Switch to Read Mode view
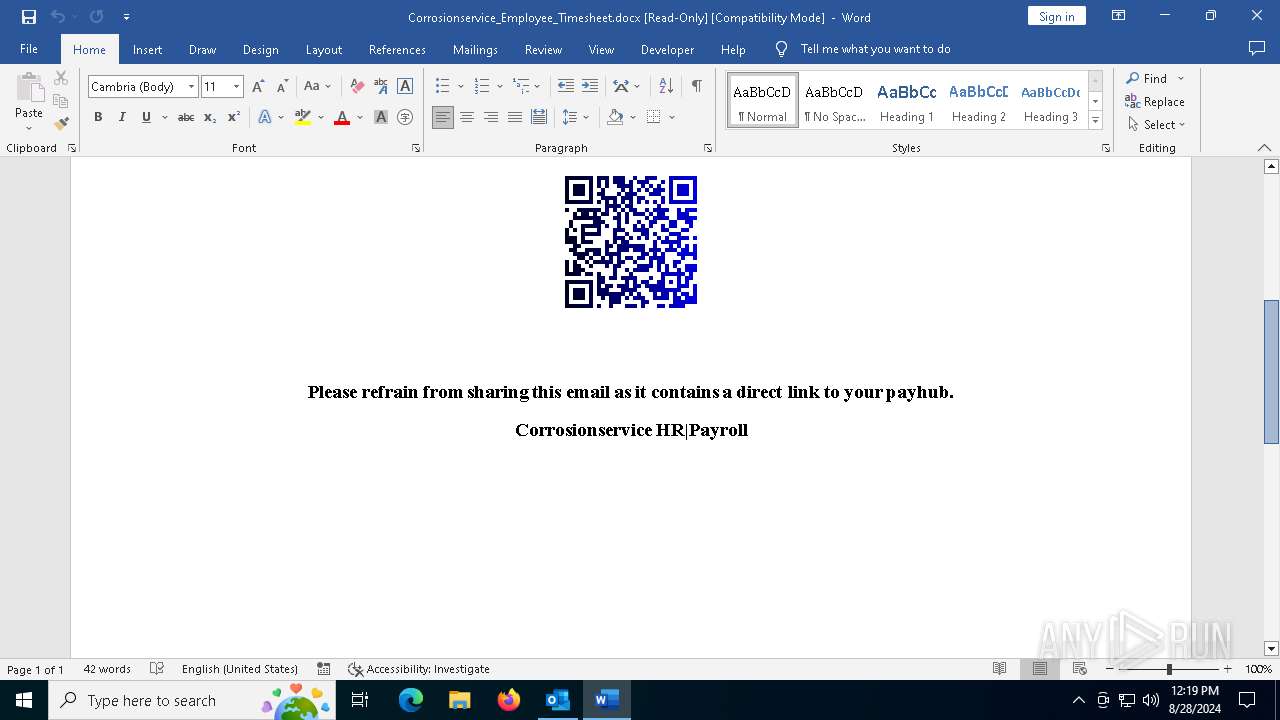 (x=999, y=669)
